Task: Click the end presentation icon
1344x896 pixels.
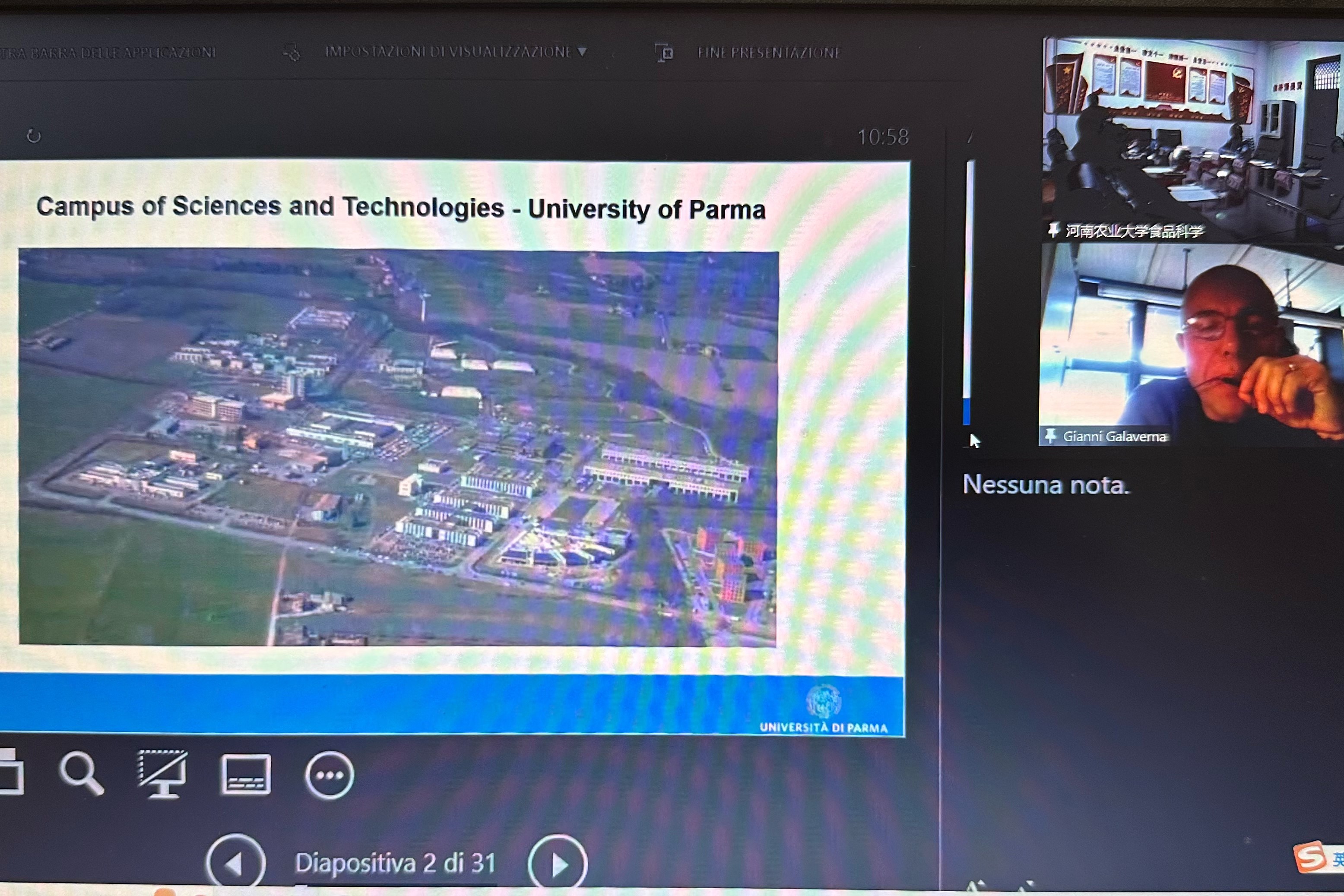Action: (x=663, y=53)
